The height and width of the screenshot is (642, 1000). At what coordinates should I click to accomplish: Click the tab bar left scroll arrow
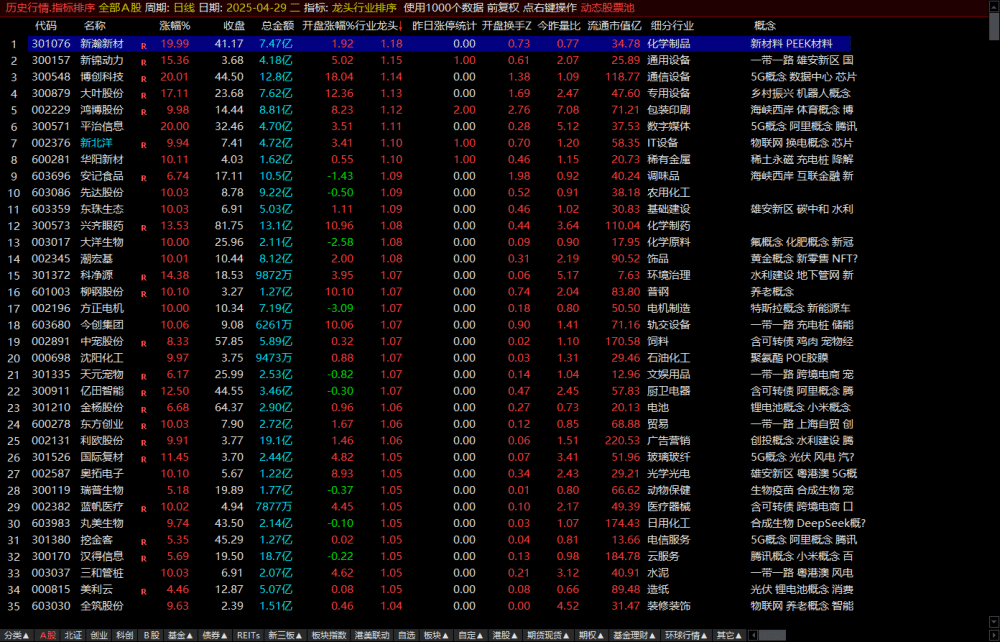753,636
